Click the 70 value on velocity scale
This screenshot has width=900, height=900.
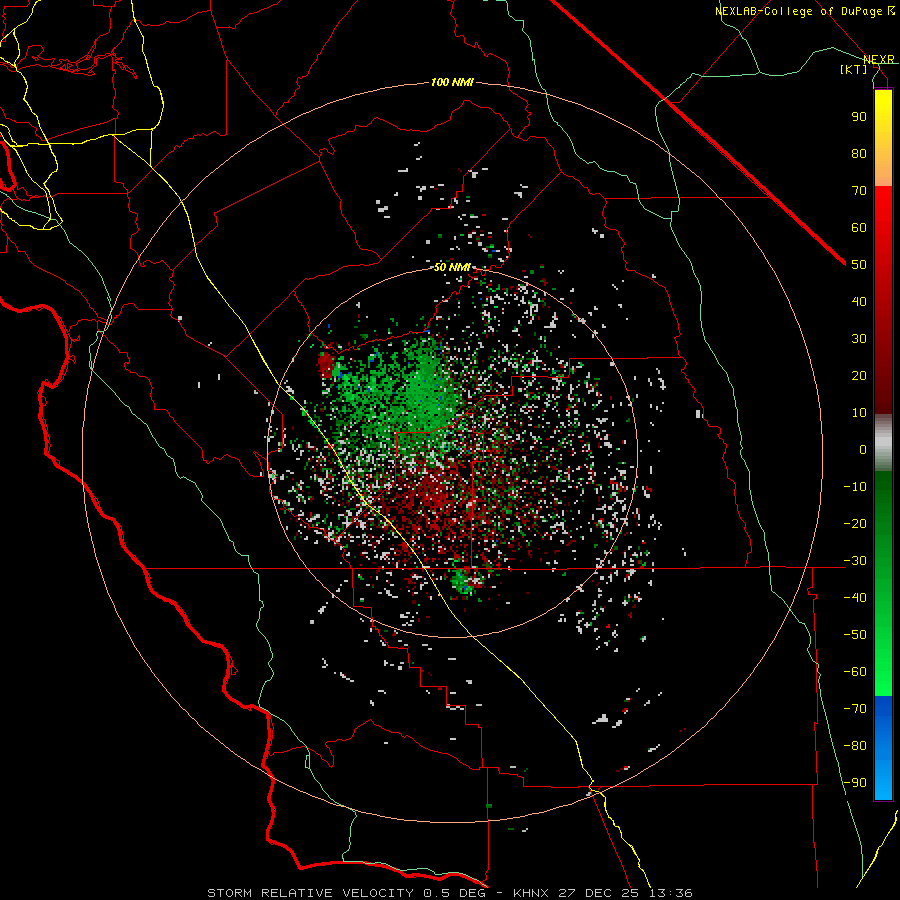859,191
